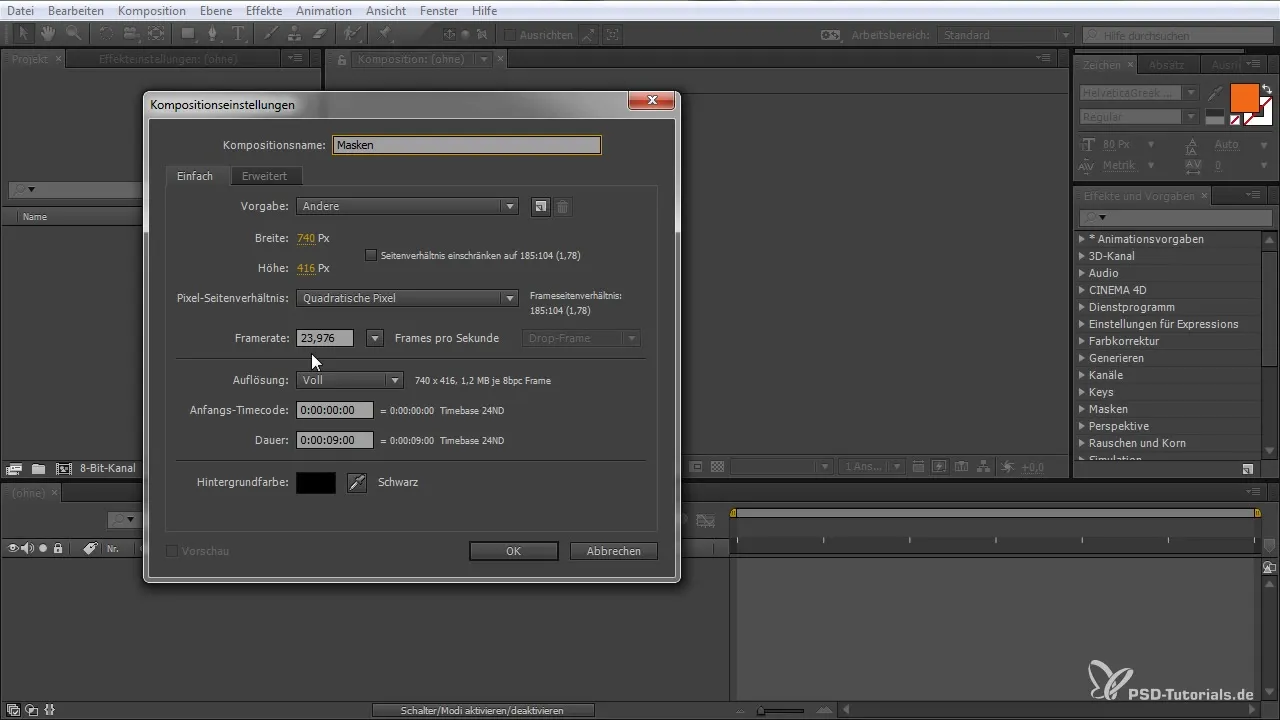Select the Puppet Pin tool
This screenshot has height=720, width=1280.
(385, 33)
